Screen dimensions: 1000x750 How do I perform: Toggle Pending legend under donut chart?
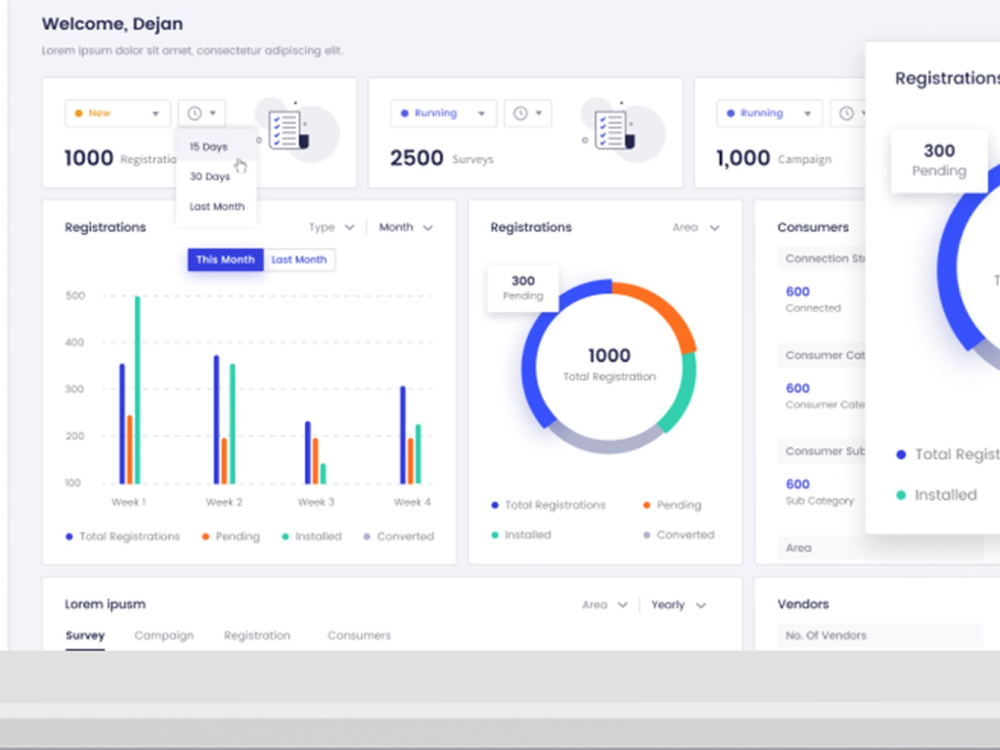coord(672,505)
